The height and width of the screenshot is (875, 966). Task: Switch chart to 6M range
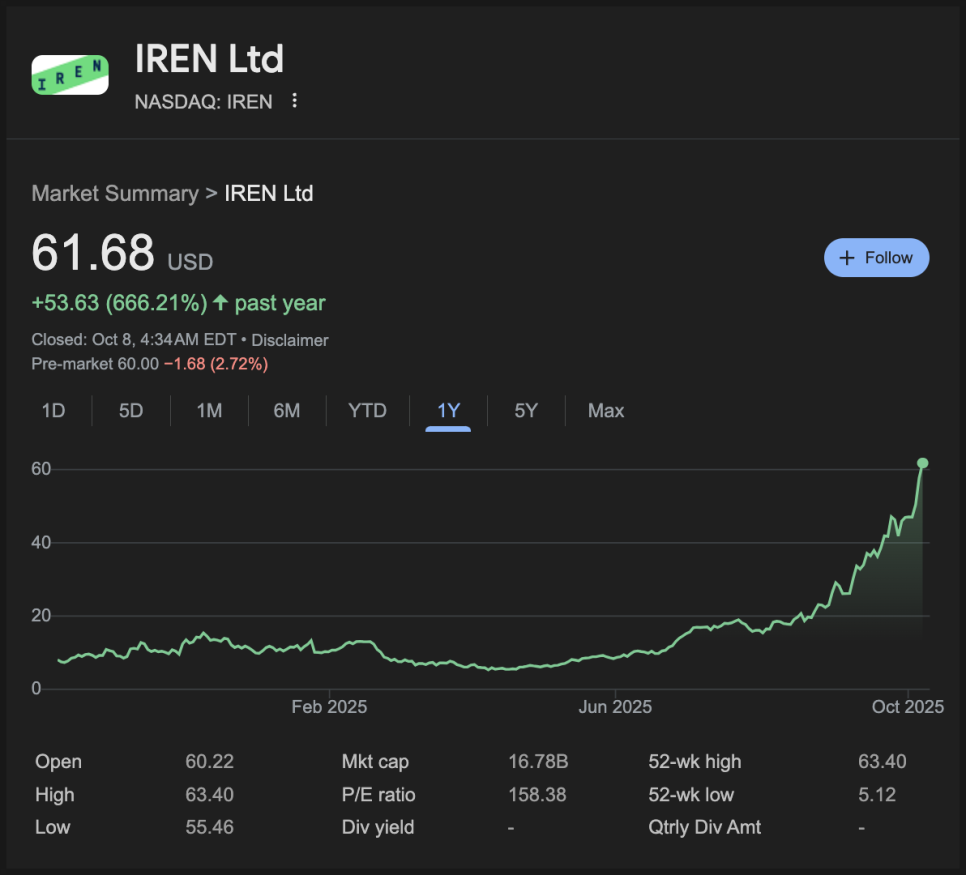point(287,411)
